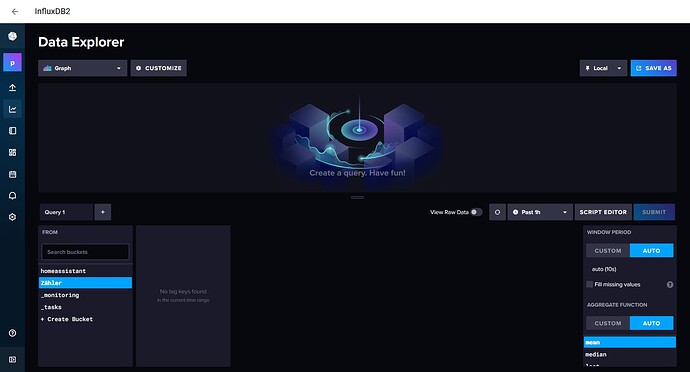Image resolution: width=690 pixels, height=372 pixels.
Task: Click the SUBMIT button
Action: pyautogui.click(x=654, y=212)
